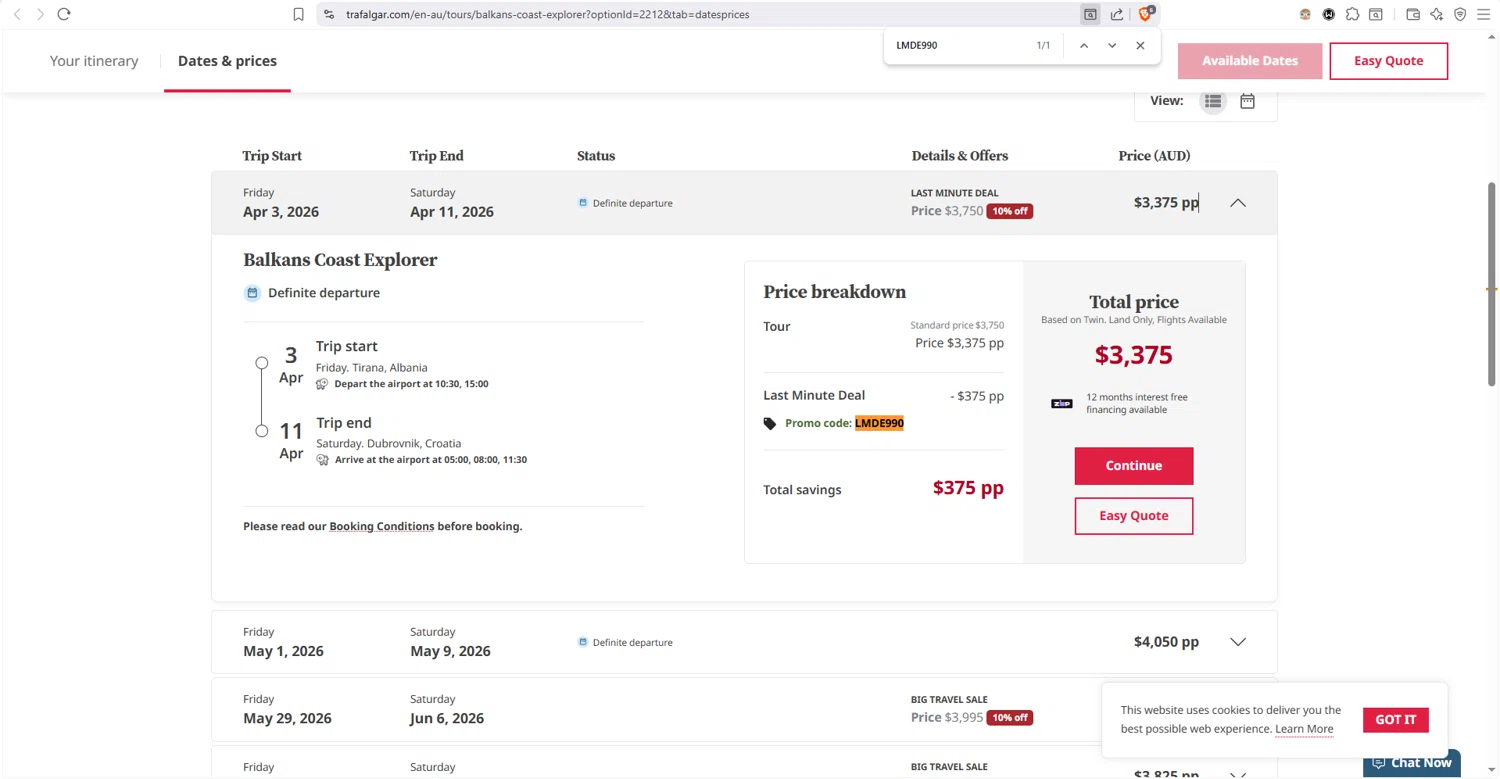Viewport: 1500px width, 779px height.
Task: Click Trip Start column header
Action: (272, 156)
